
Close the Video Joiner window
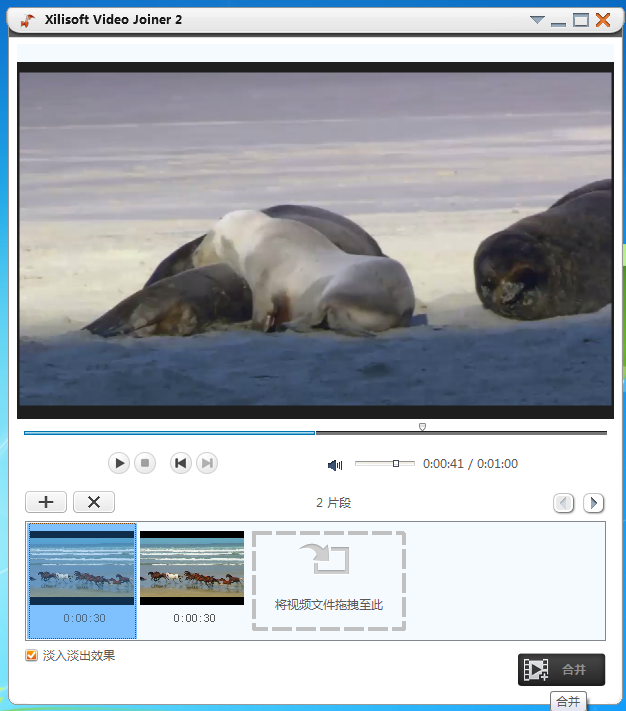[603, 20]
